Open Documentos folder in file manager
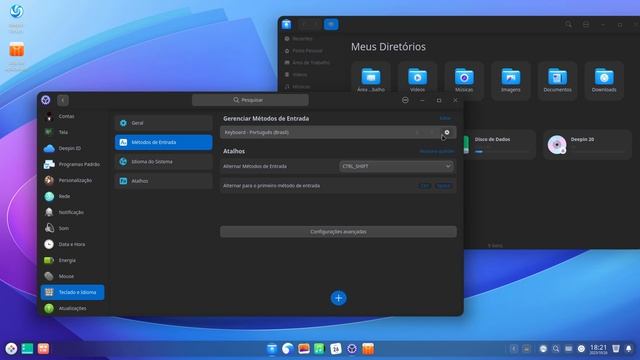640x360 pixels. (557, 80)
